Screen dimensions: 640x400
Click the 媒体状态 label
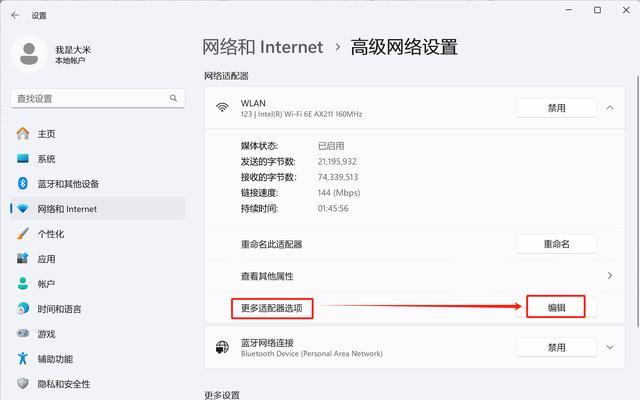tap(259, 146)
